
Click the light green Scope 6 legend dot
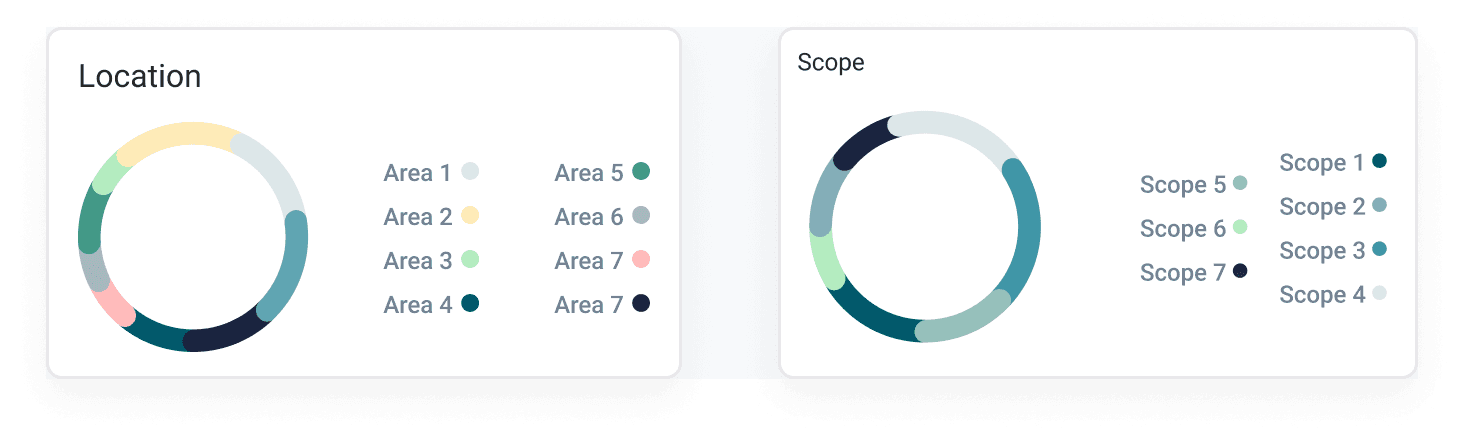(1240, 228)
